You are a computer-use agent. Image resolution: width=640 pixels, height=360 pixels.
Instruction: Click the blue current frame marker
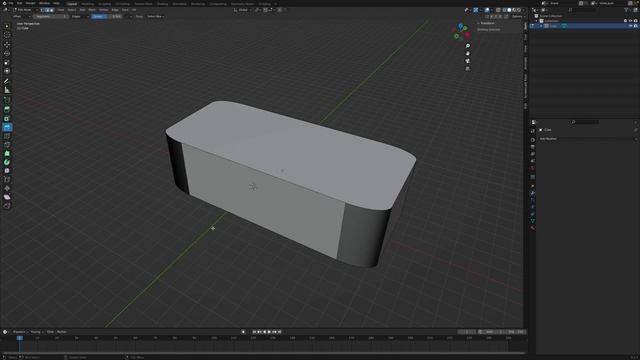pos(19,338)
